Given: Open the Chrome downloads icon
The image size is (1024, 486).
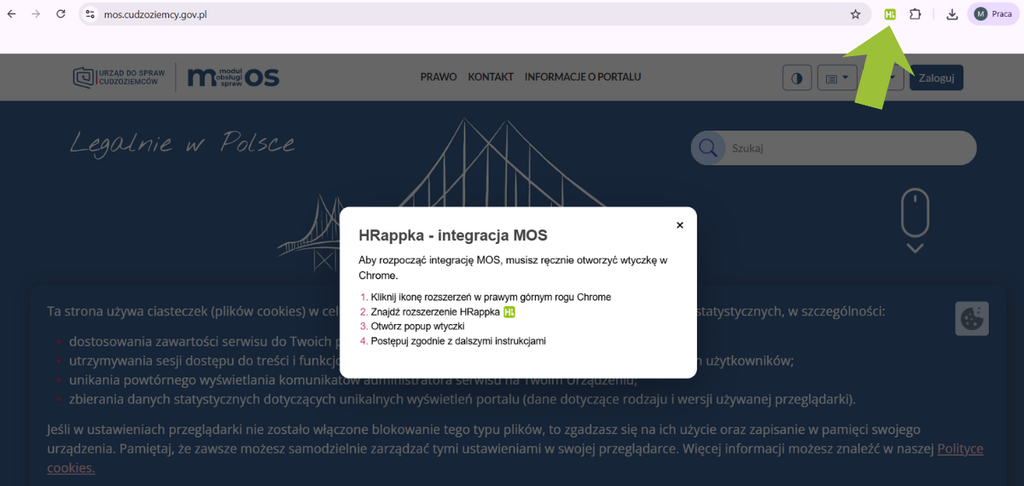Looking at the screenshot, I should pyautogui.click(x=952, y=14).
